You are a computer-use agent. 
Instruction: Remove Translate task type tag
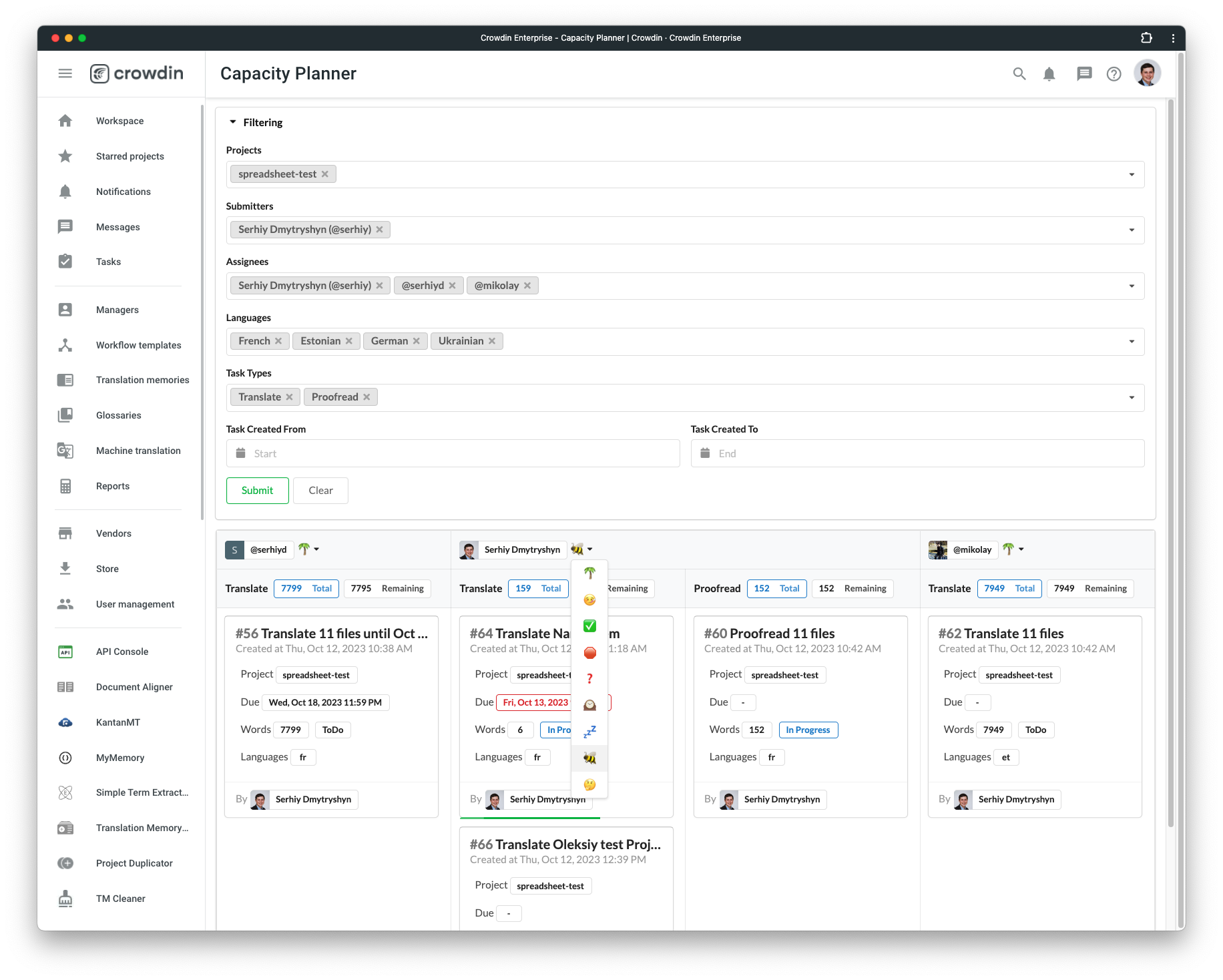click(289, 397)
